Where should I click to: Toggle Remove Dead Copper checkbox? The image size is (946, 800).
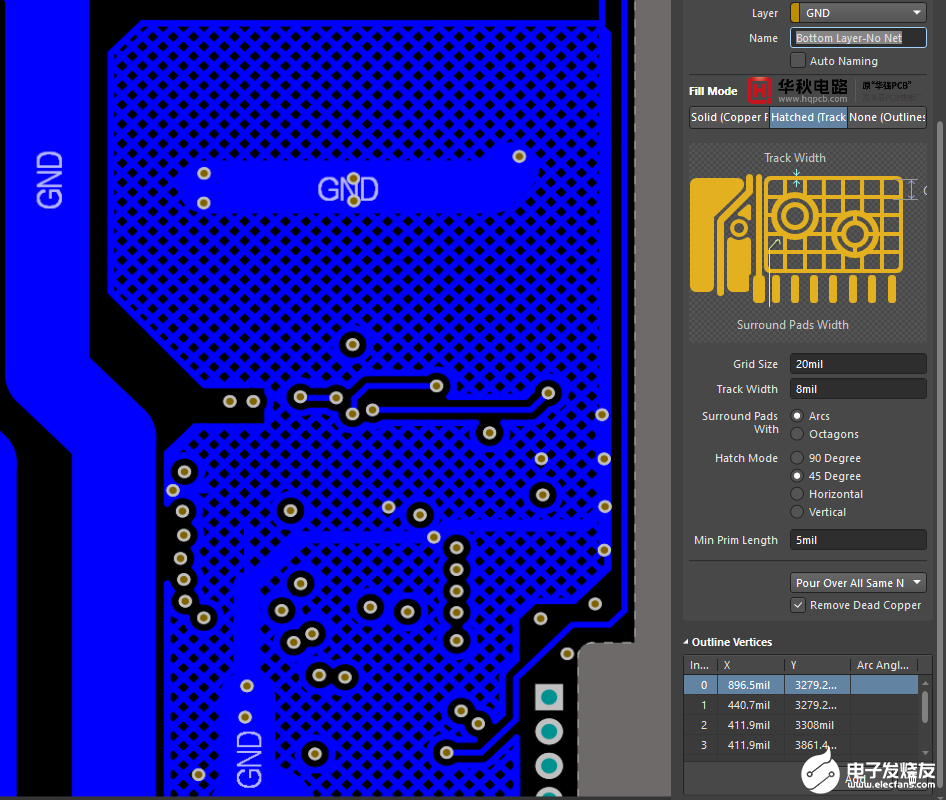798,605
